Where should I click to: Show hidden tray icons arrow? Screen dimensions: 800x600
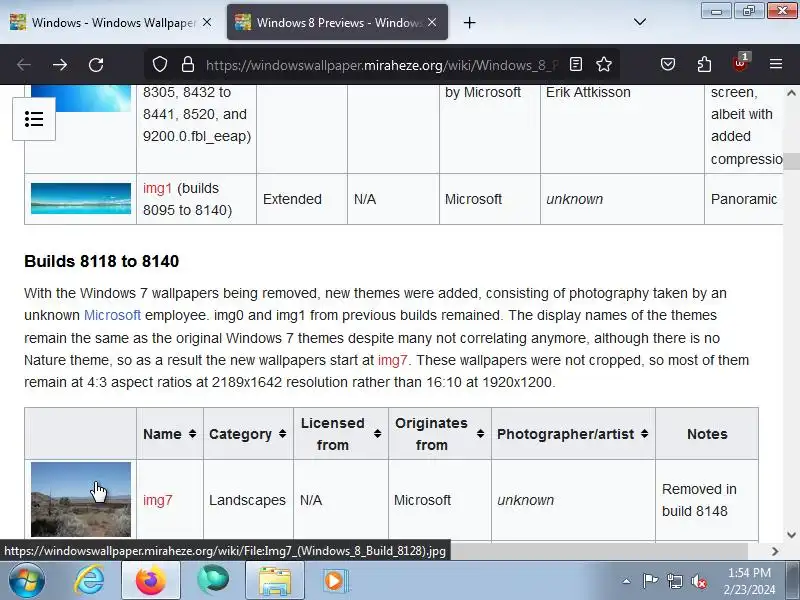626,581
